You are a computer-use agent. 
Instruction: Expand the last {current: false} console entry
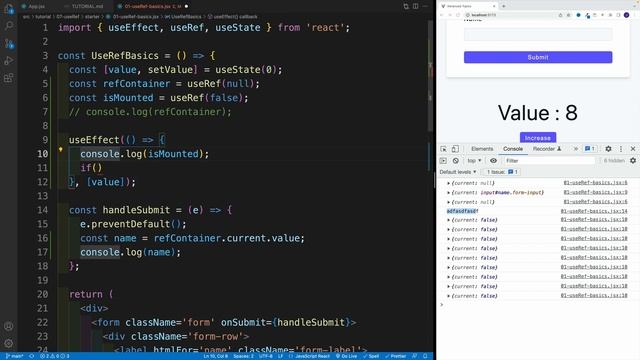coord(448,296)
